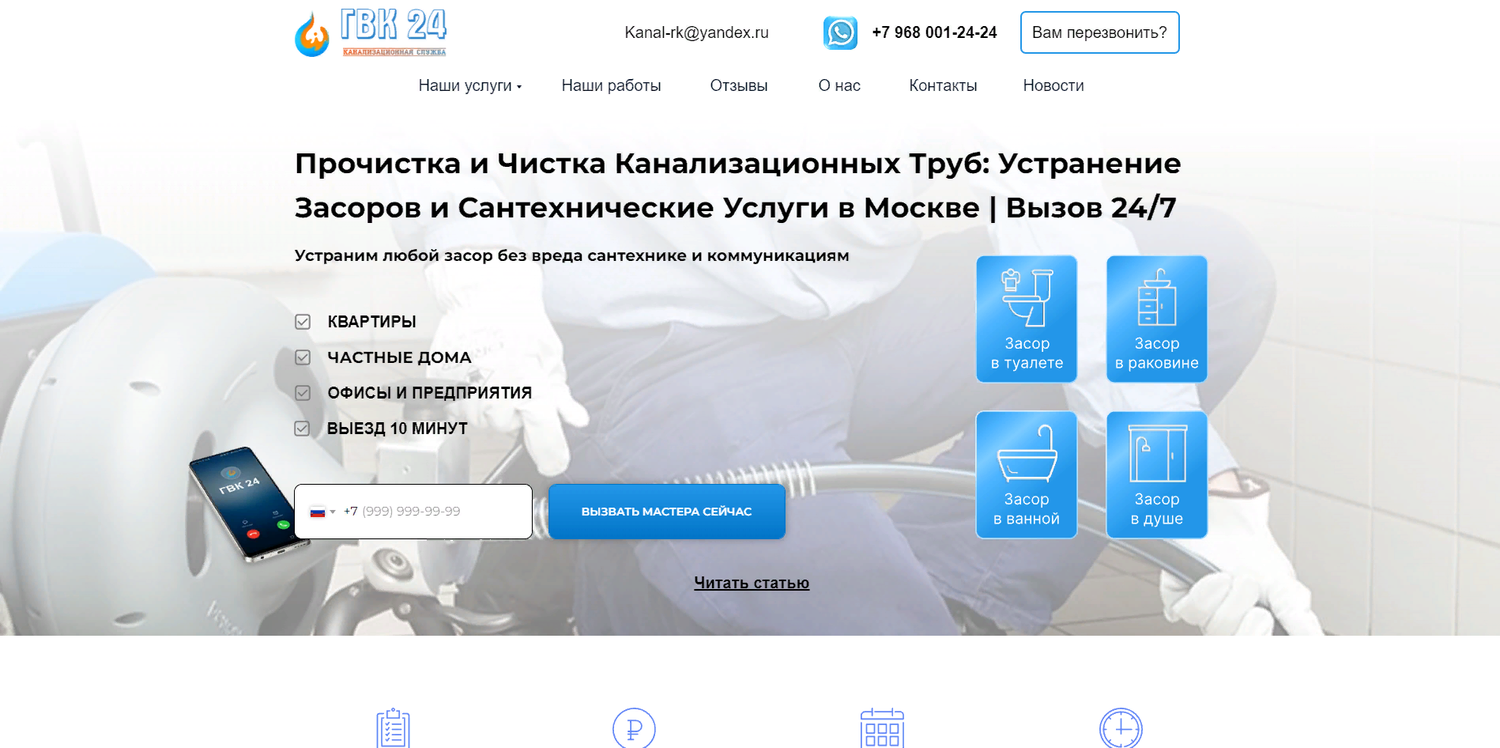Open the Russian flag country code selector

point(322,512)
